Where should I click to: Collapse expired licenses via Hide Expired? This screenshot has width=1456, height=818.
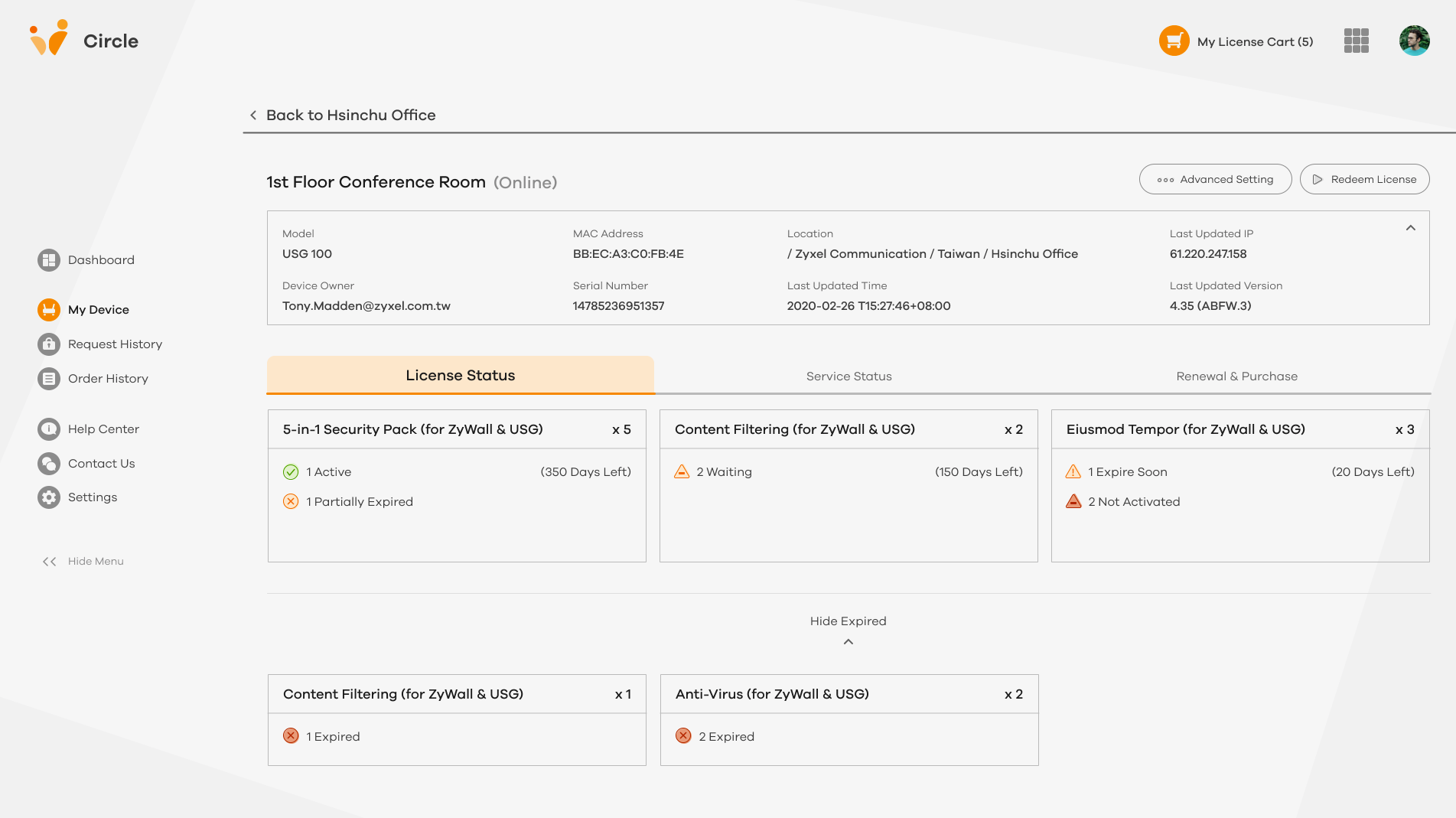pos(848,629)
